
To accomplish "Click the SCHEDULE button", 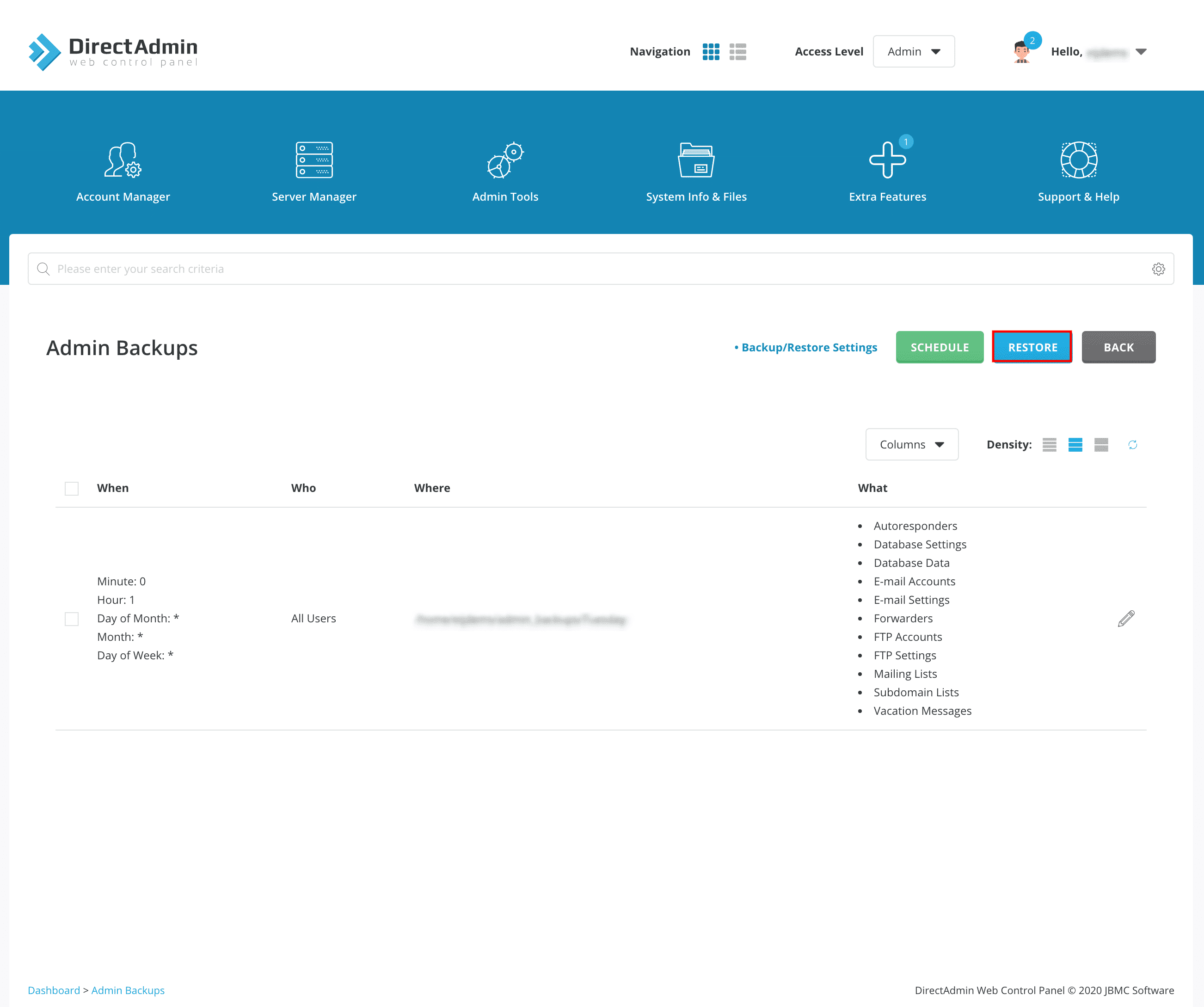I will [940, 347].
